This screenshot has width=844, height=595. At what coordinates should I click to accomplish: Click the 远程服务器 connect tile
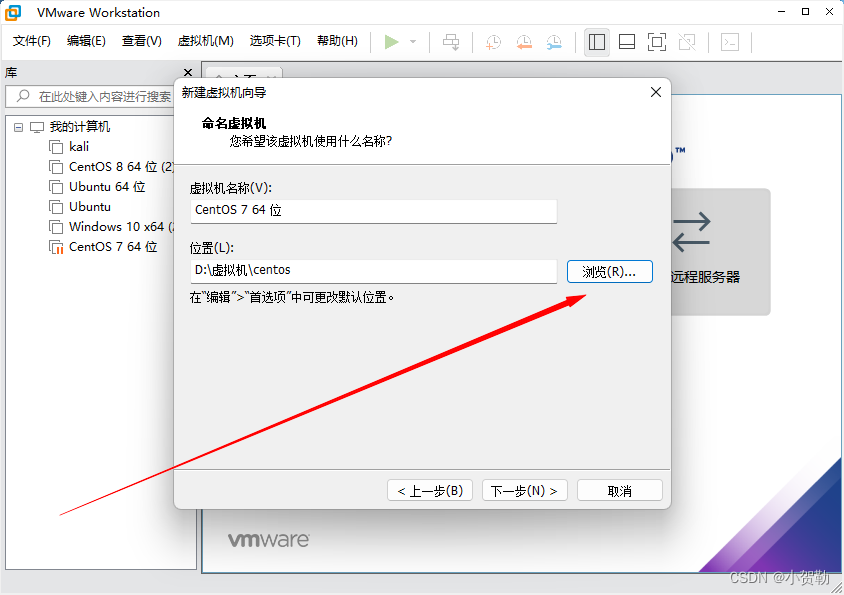click(720, 251)
